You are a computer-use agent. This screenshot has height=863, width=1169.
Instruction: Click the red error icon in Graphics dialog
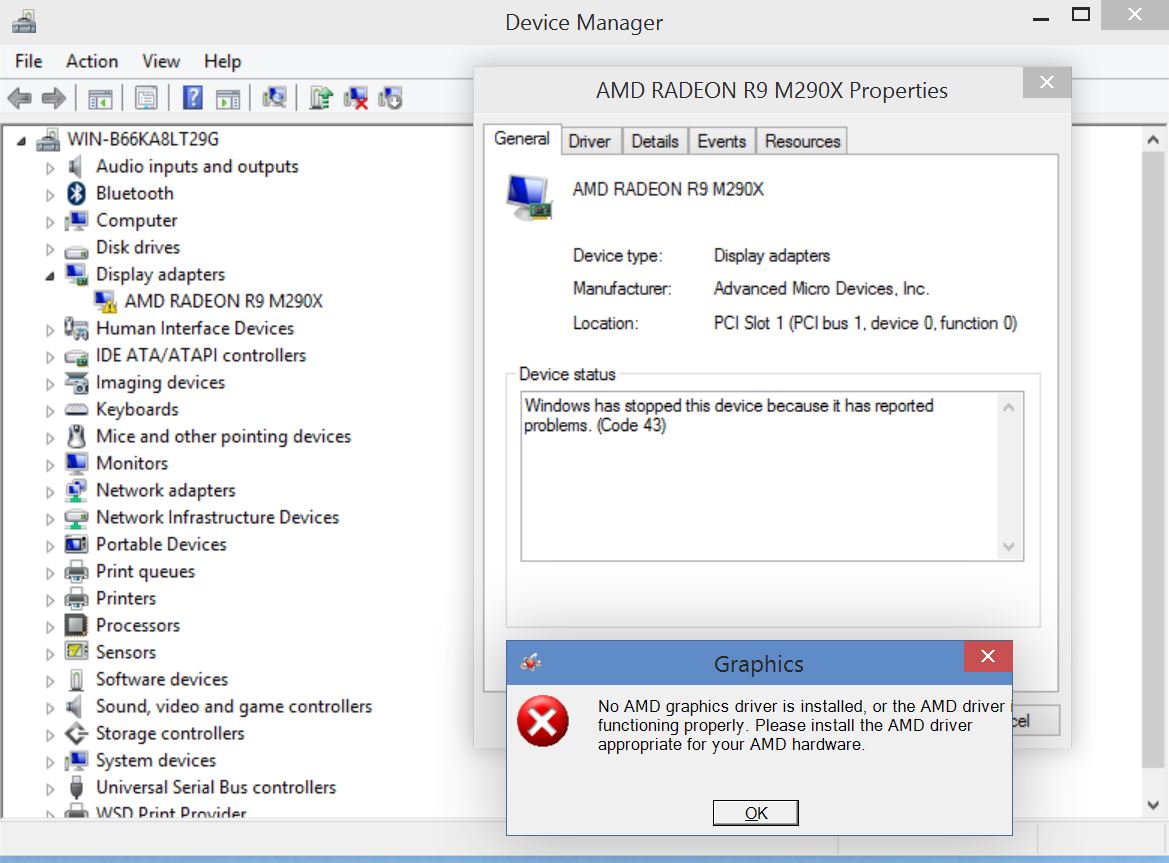tap(543, 721)
